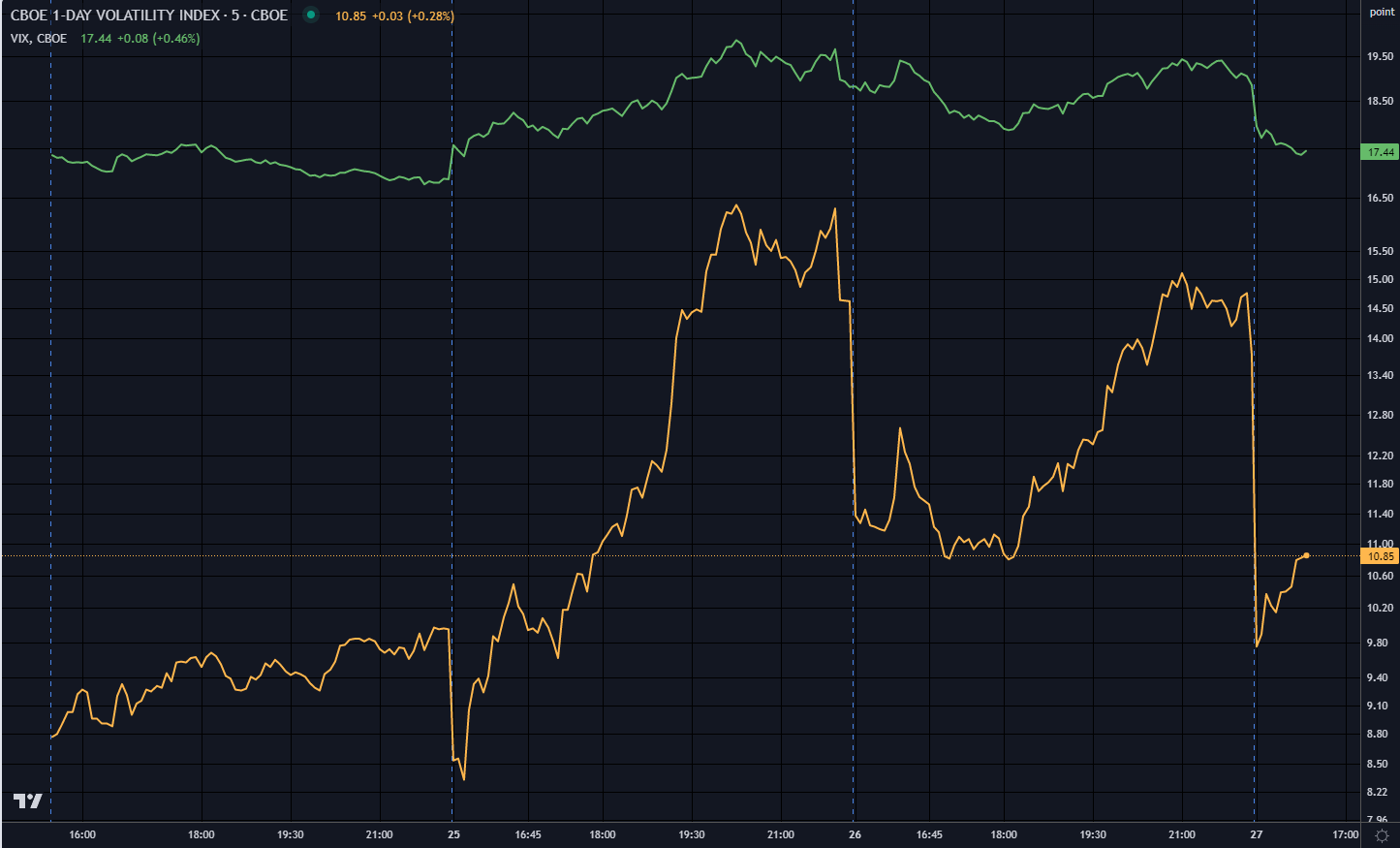Screen dimensions: 1400x848
Task: Click the 11.40 price axis label
Action: point(1380,514)
